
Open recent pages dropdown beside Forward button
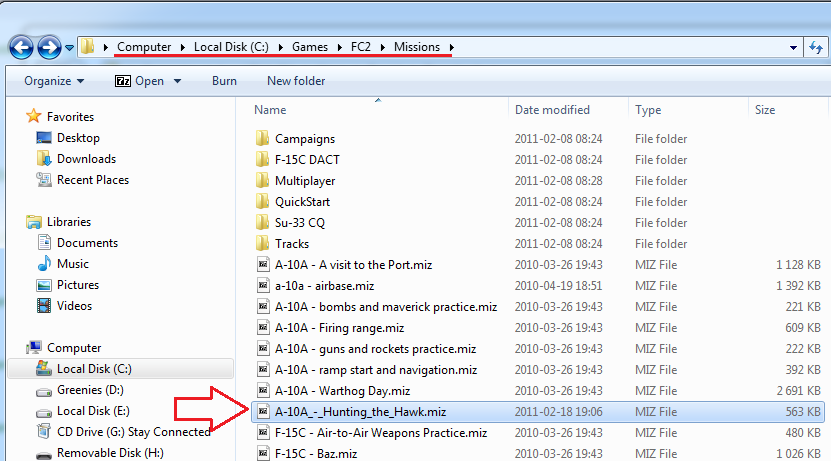click(69, 48)
